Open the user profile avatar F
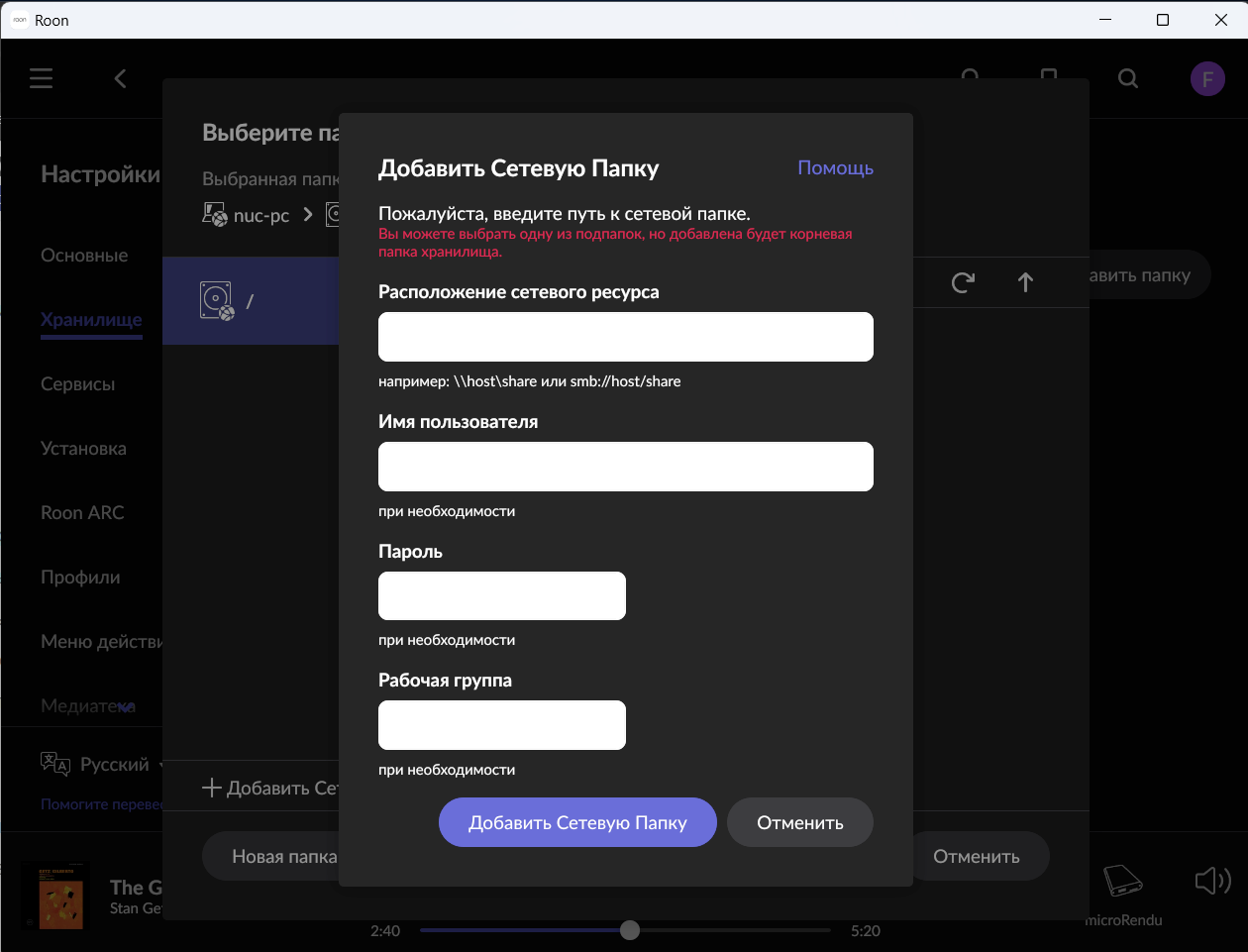Screen dimensions: 1248x952 tap(1207, 79)
